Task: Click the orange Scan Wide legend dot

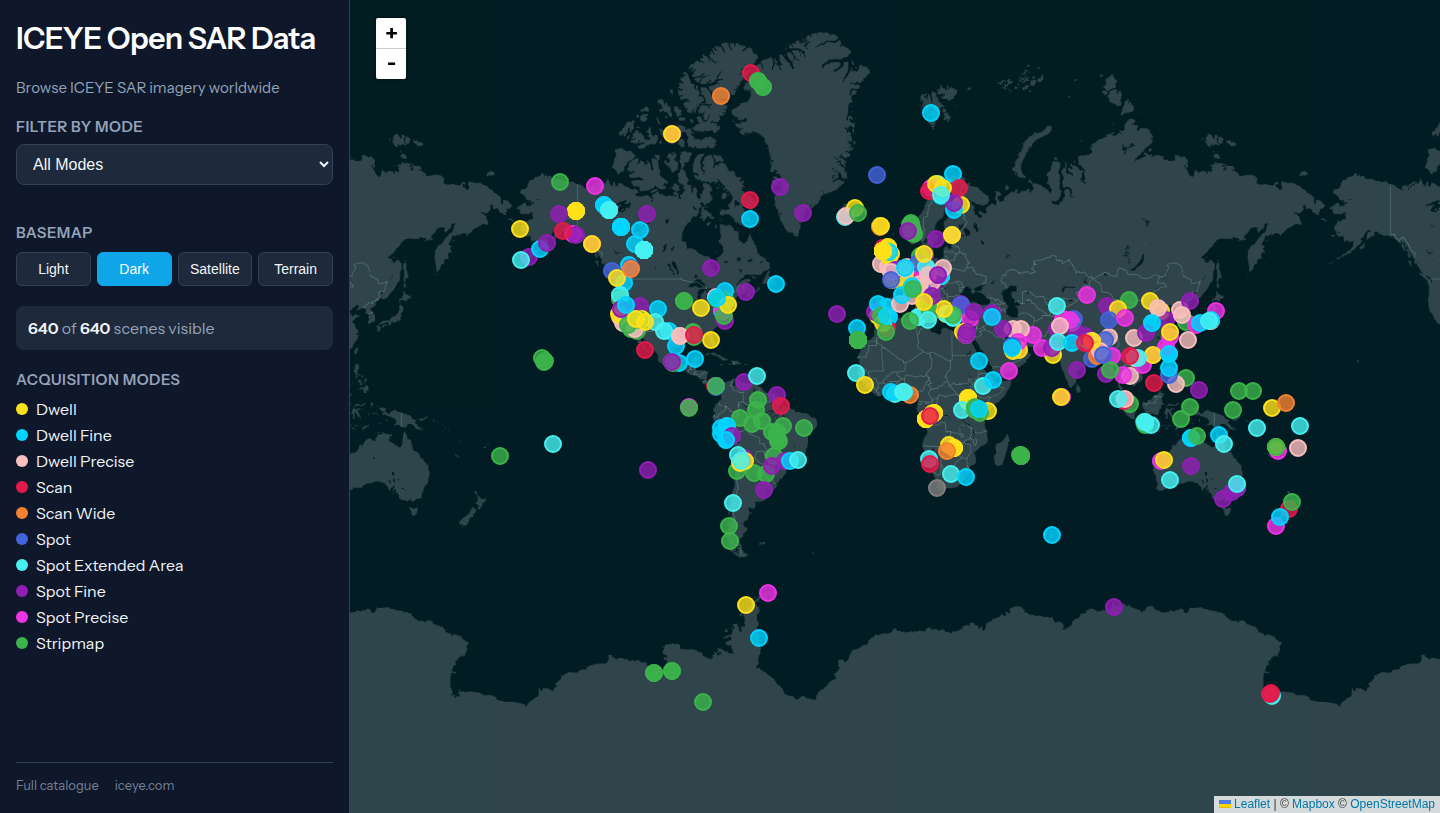Action: point(22,513)
